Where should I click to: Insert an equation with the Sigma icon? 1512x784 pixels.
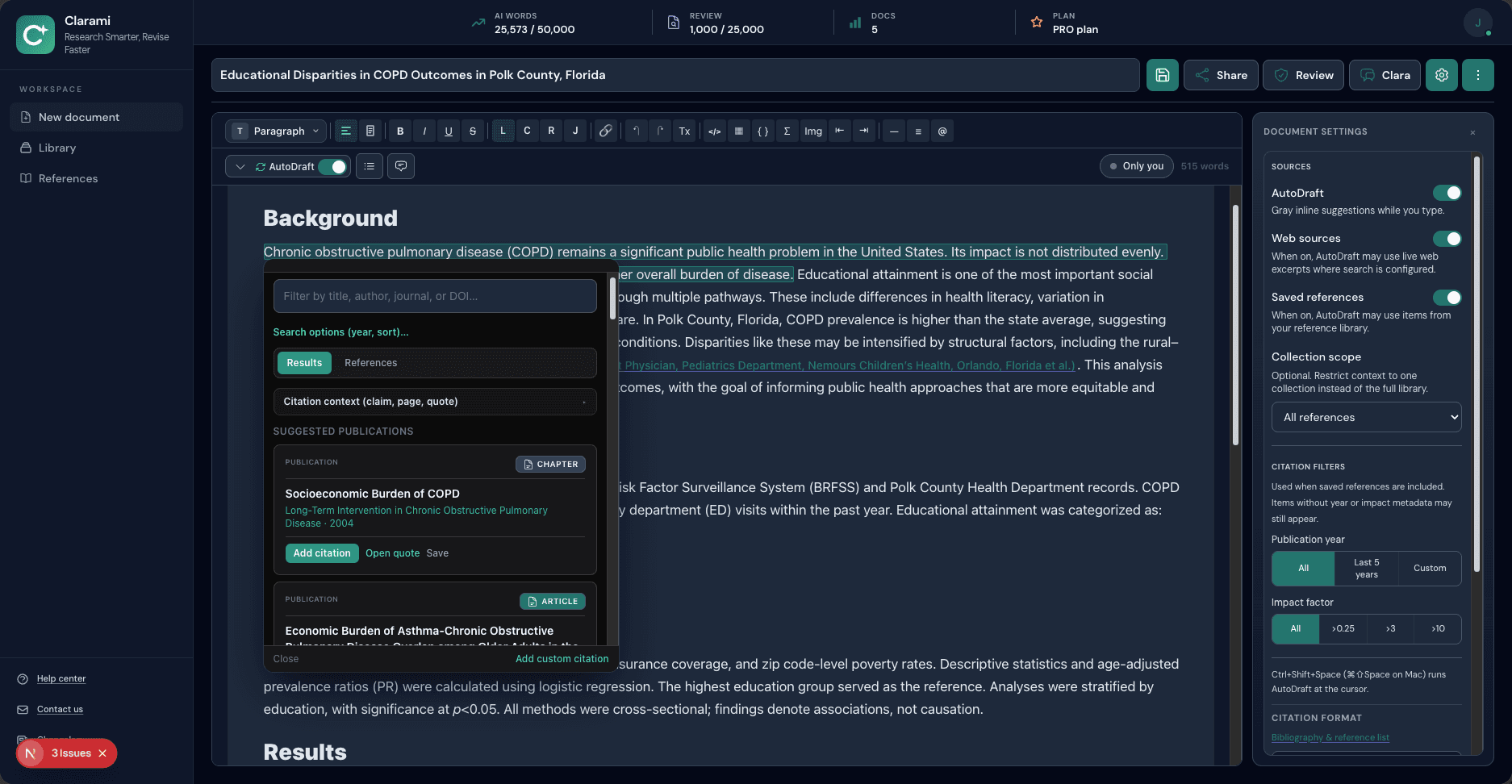click(x=787, y=131)
